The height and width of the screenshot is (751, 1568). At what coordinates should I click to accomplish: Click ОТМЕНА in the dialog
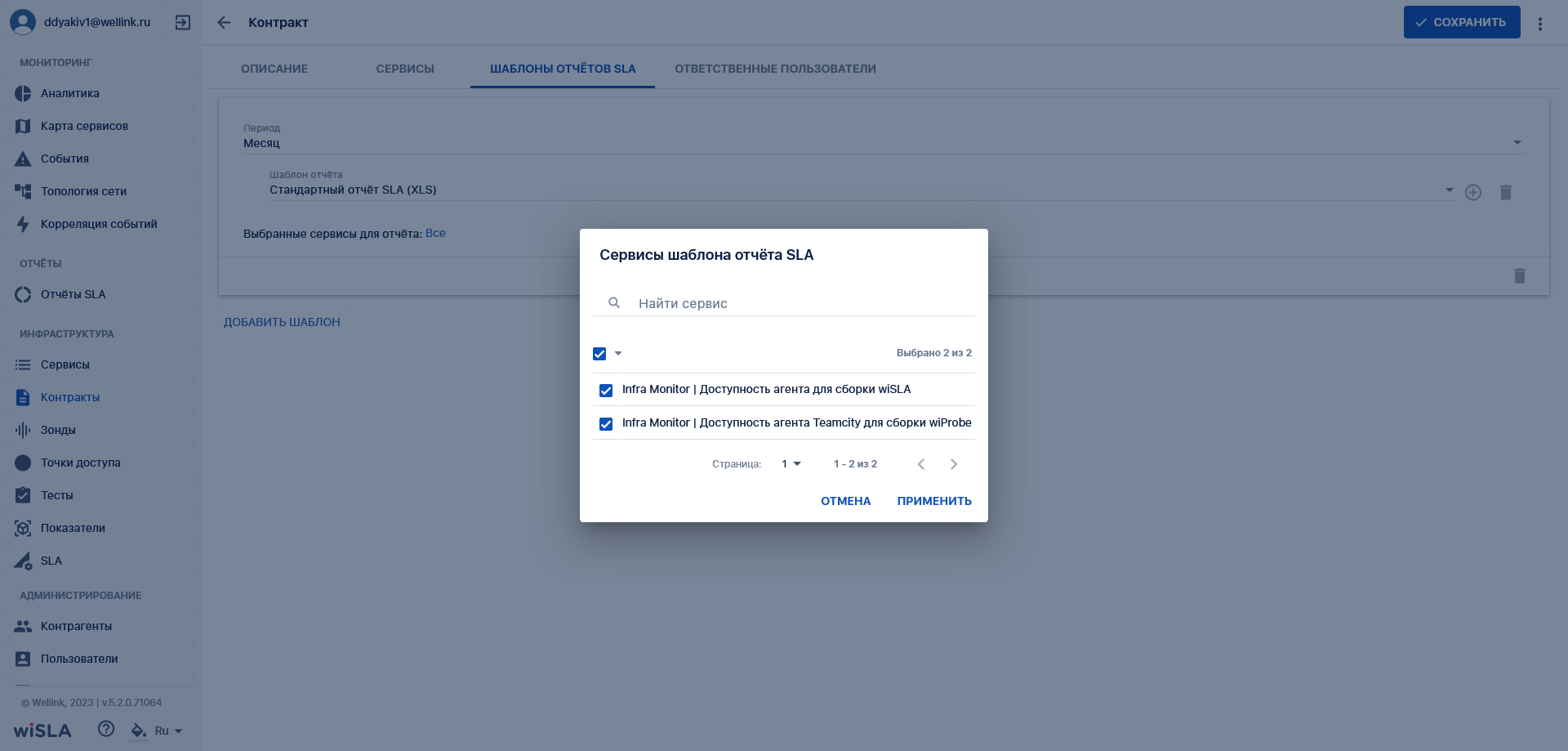846,501
